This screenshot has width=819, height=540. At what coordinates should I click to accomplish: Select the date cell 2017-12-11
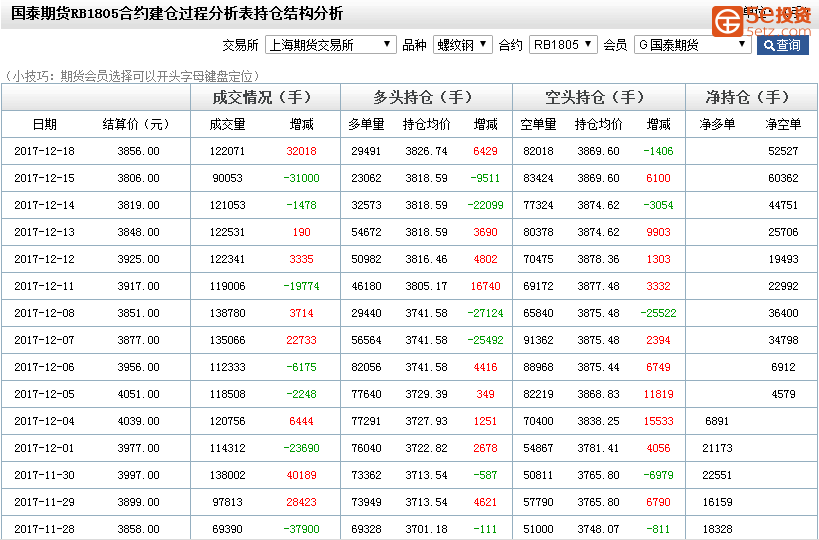click(44, 286)
